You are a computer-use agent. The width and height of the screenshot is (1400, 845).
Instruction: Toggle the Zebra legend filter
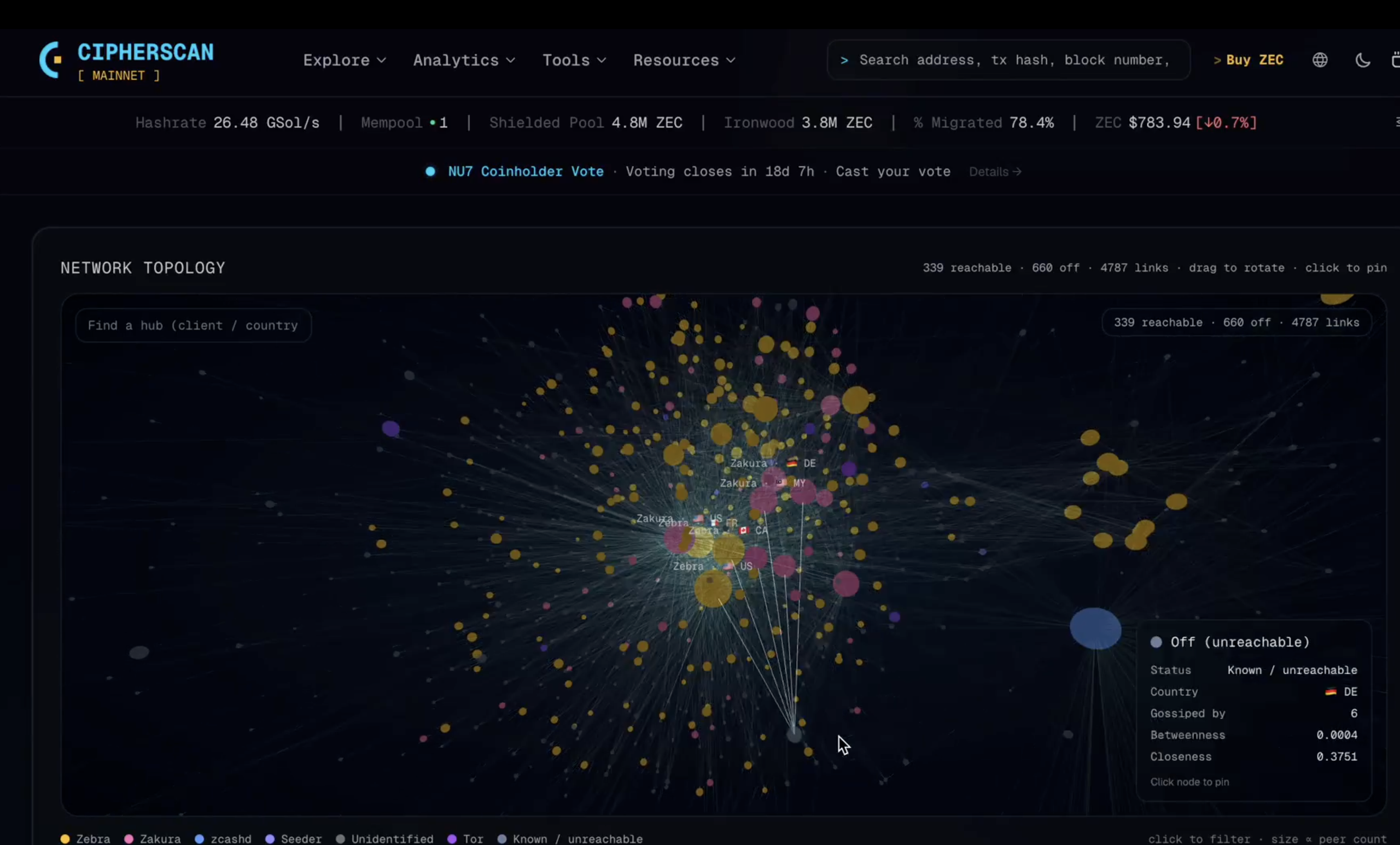86,839
